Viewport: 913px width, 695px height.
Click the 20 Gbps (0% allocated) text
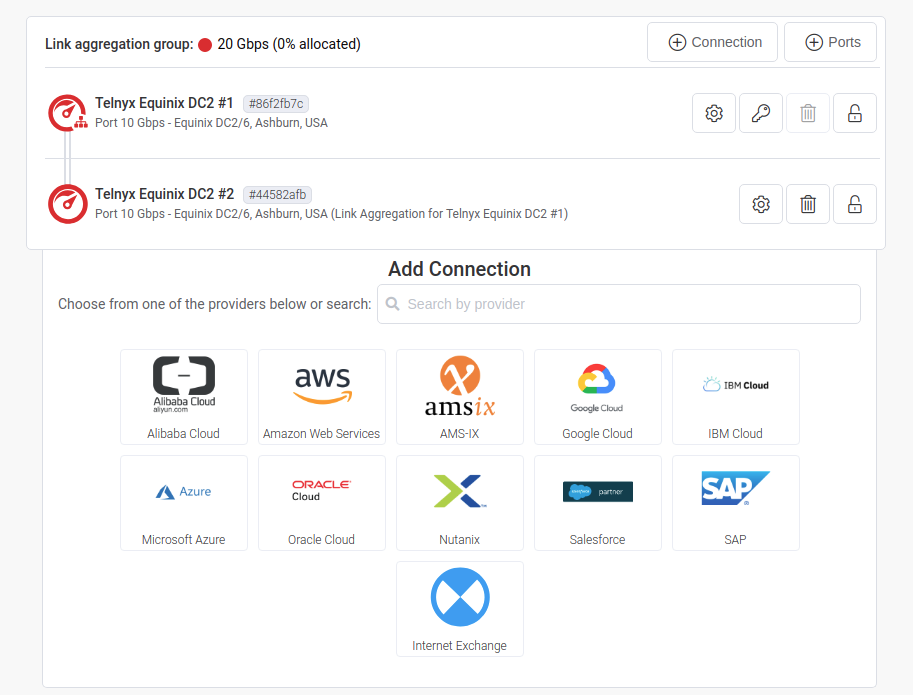tap(289, 44)
